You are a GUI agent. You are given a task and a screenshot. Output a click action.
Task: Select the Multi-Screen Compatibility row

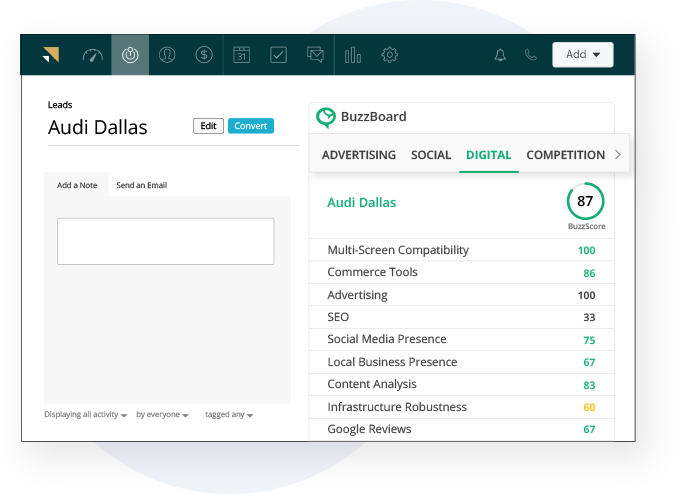[461, 250]
